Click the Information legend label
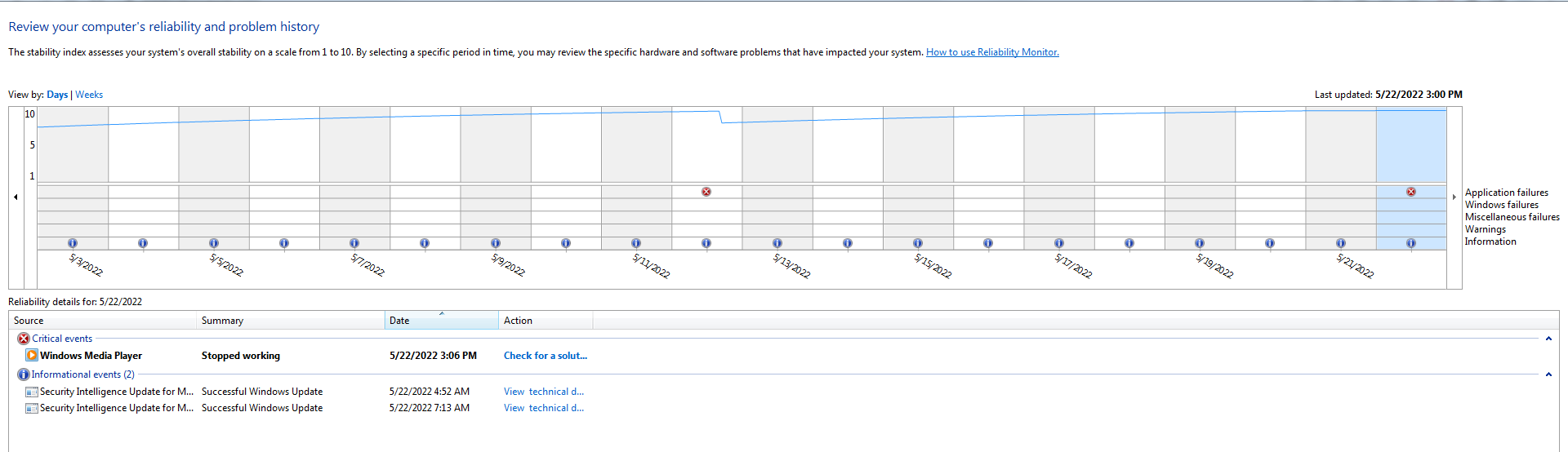 click(1490, 242)
